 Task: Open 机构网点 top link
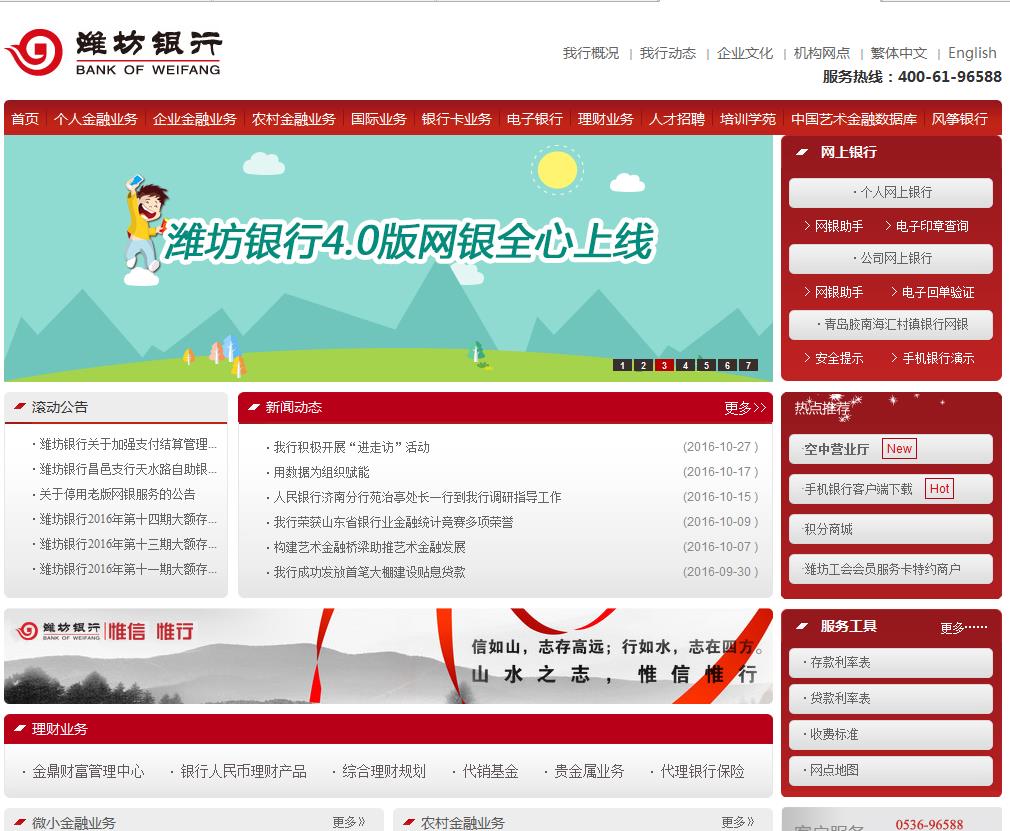(x=822, y=53)
